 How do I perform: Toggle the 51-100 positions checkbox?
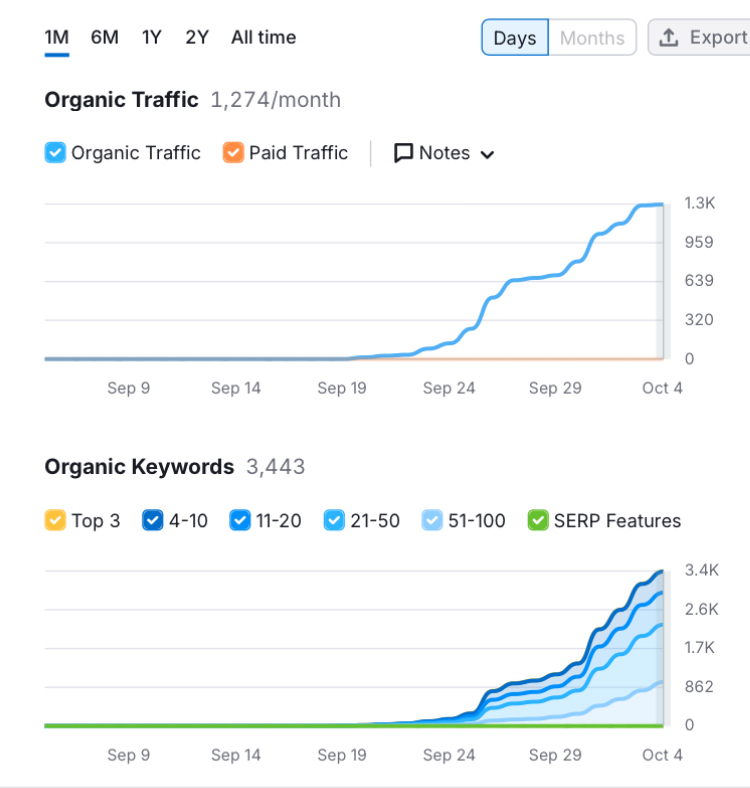coord(432,520)
